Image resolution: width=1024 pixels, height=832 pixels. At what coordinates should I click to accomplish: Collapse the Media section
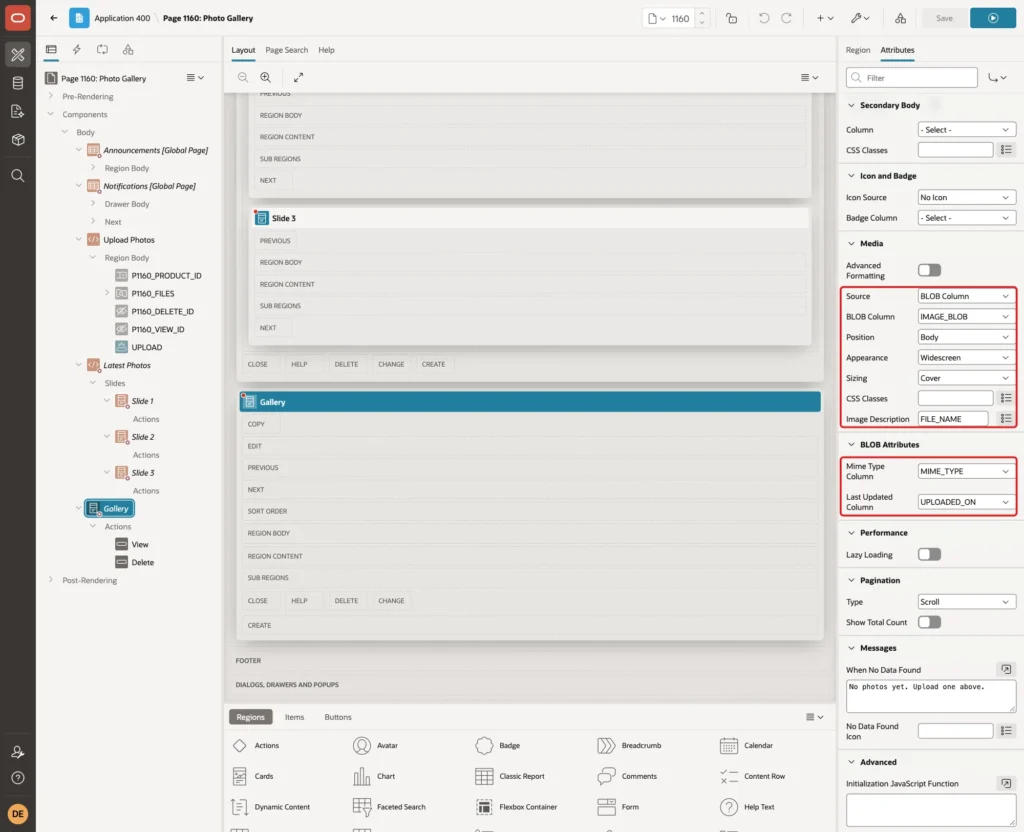(851, 243)
